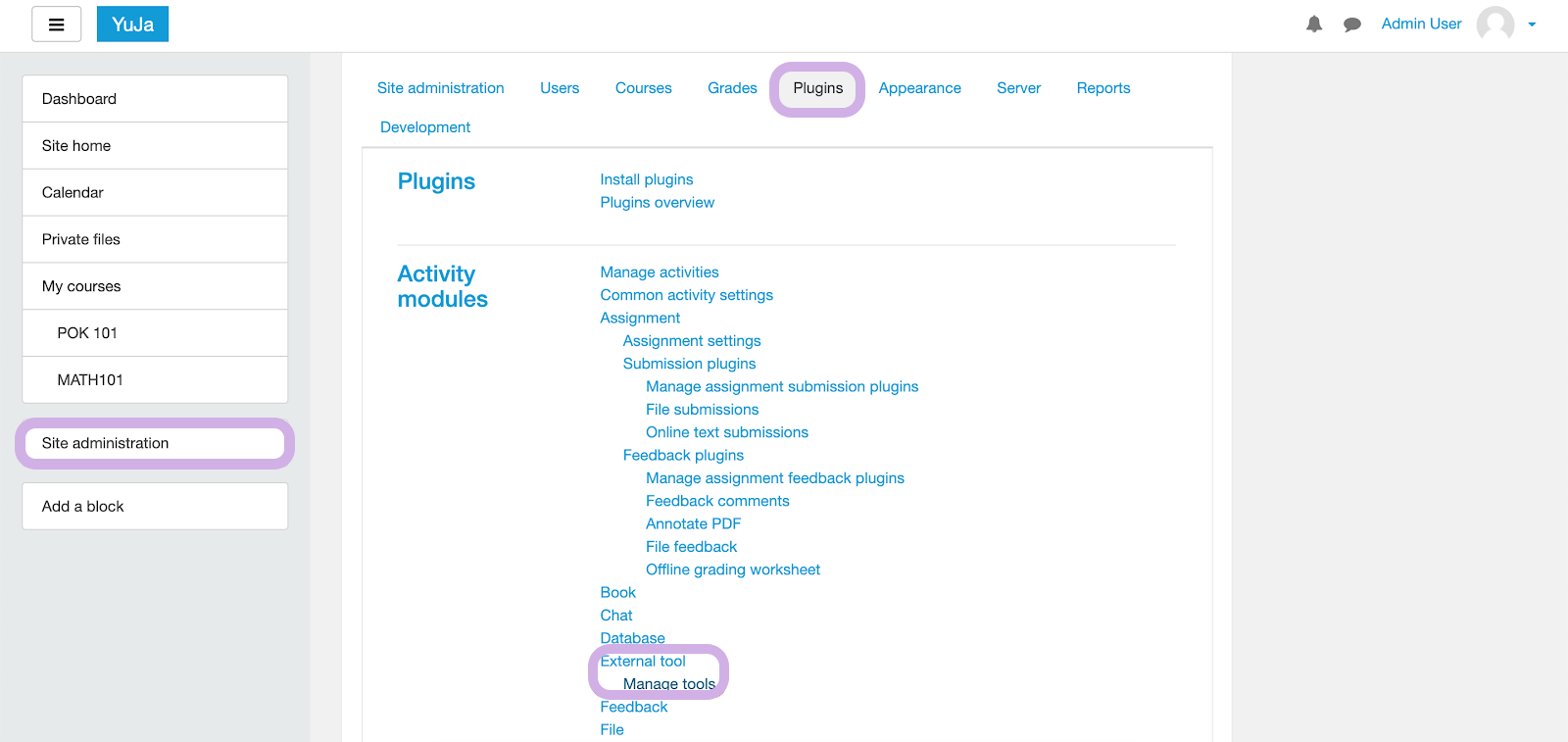Click the user avatar picture
The image size is (1568, 742).
click(1494, 25)
